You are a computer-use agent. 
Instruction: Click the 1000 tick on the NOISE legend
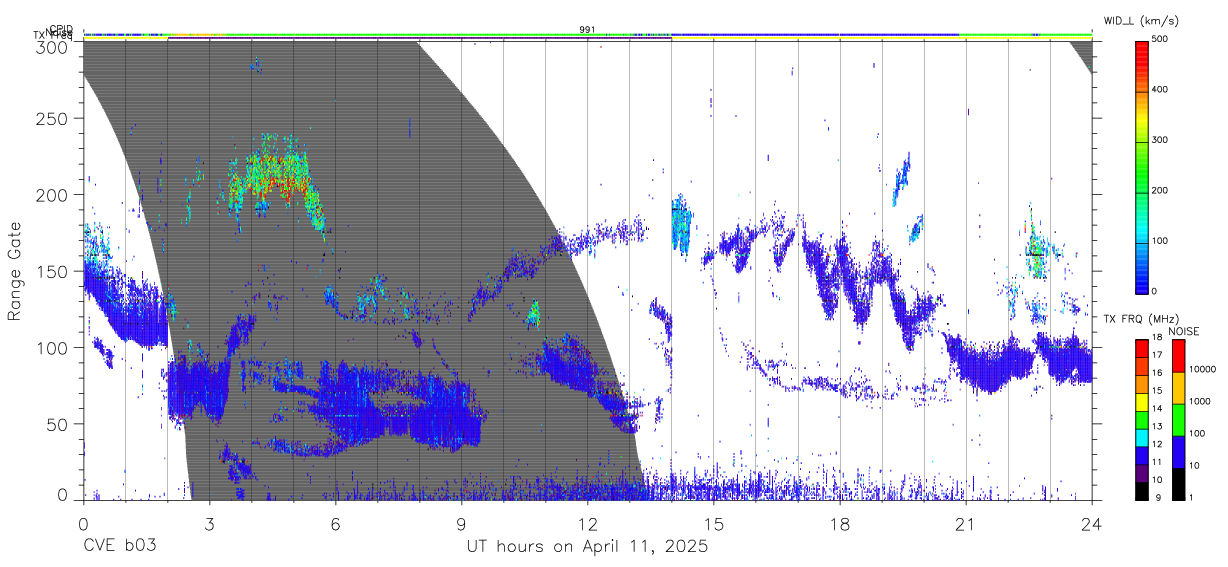tap(1199, 402)
